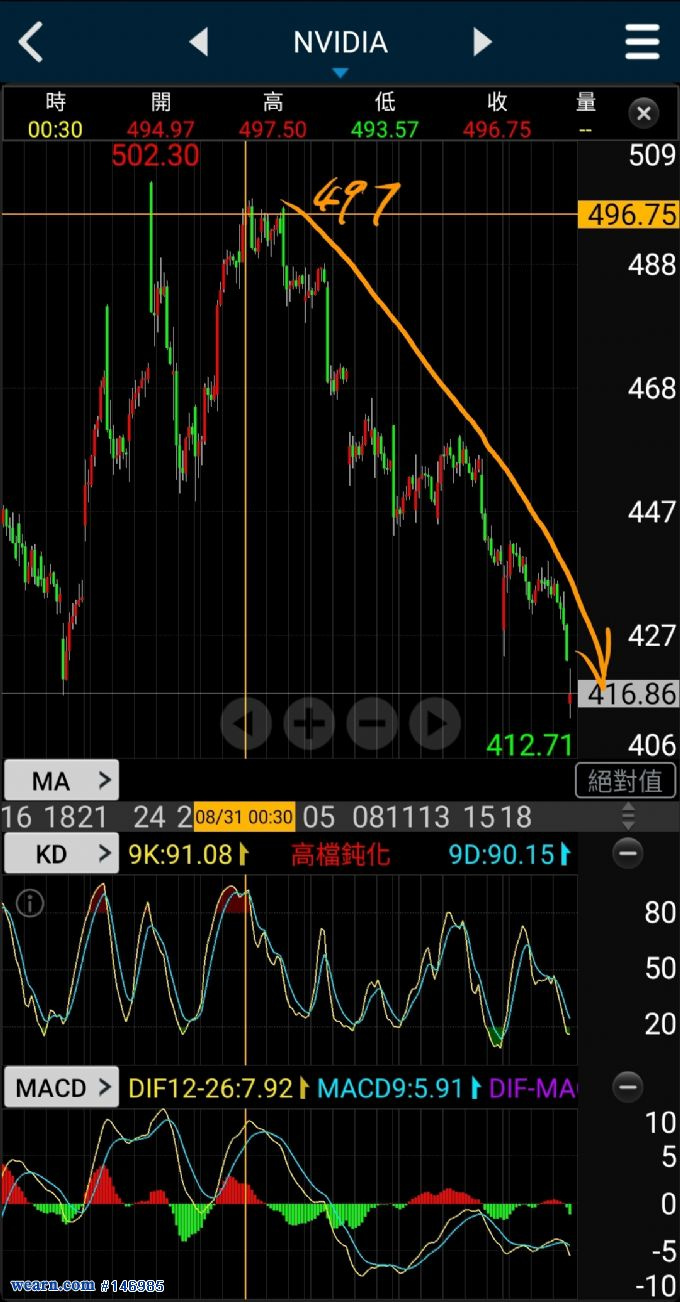Collapse the KD indicator panel

(x=628, y=853)
